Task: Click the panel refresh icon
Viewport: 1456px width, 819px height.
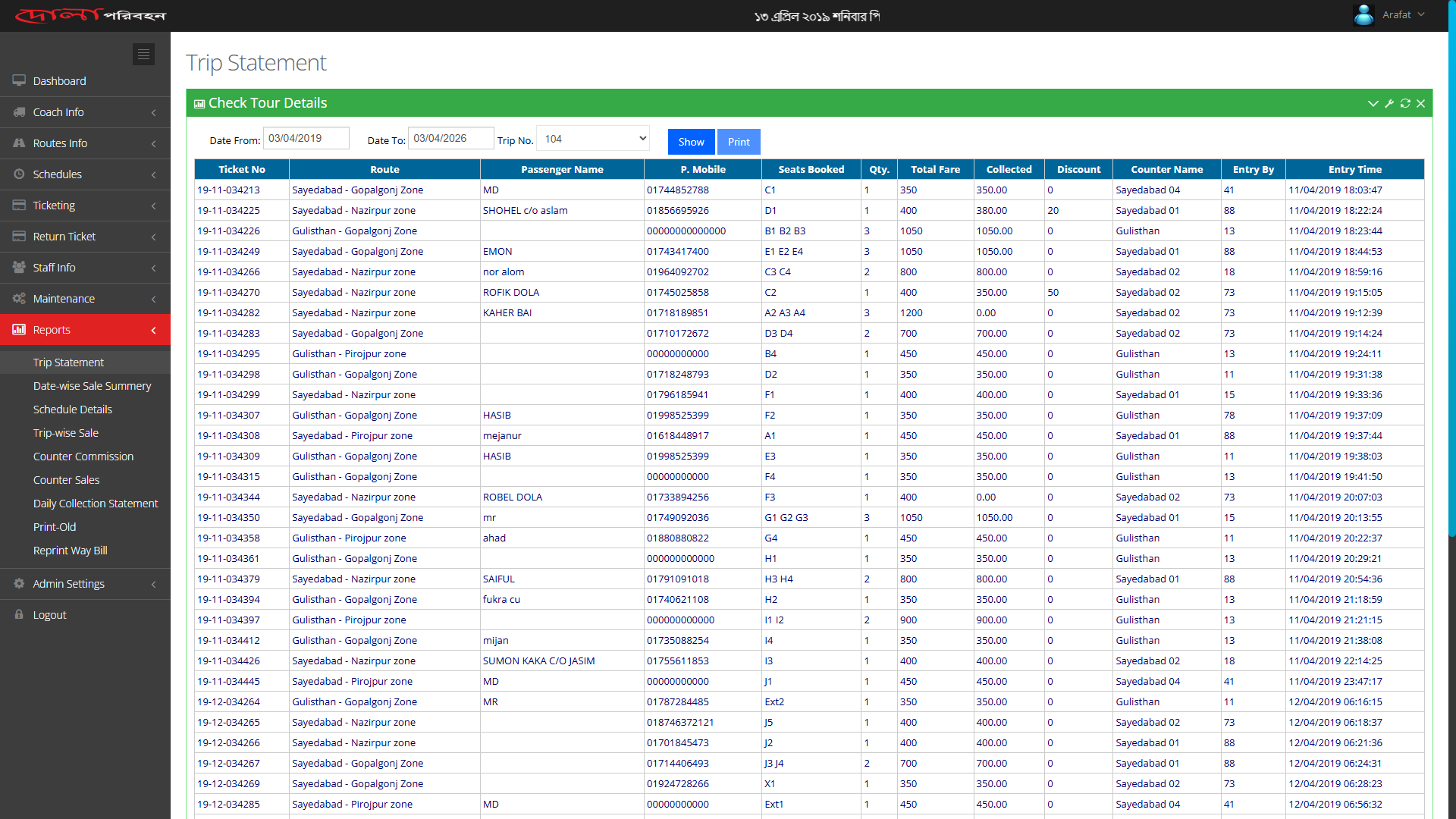Action: (1405, 103)
